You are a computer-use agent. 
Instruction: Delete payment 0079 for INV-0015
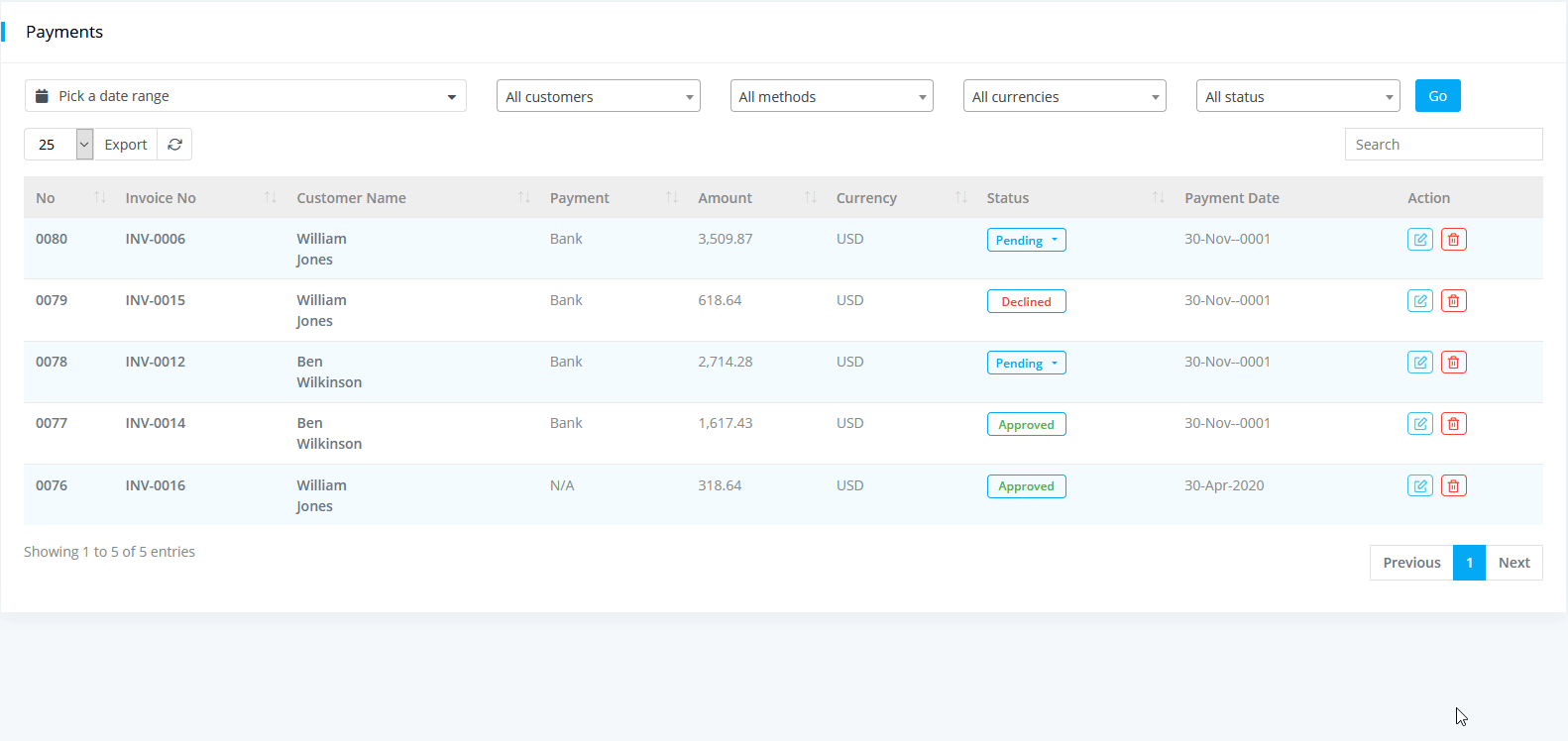[x=1453, y=301]
